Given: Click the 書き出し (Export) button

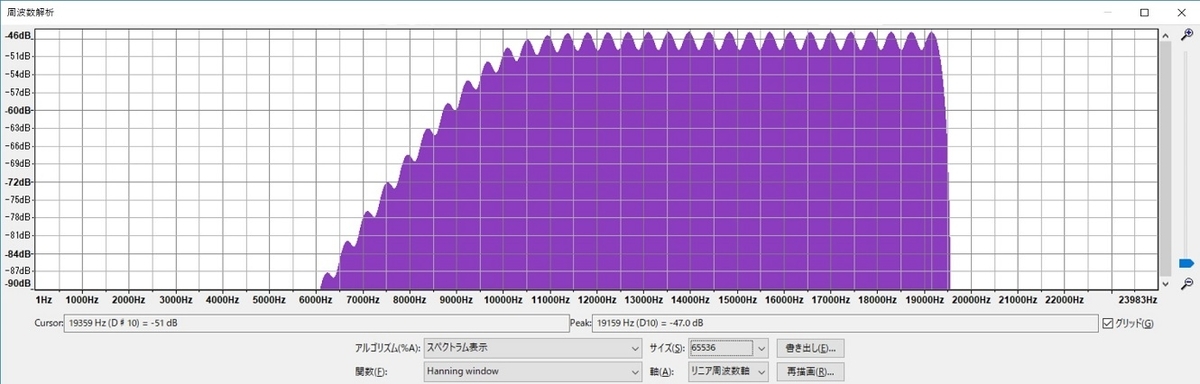Looking at the screenshot, I should coord(811,348).
